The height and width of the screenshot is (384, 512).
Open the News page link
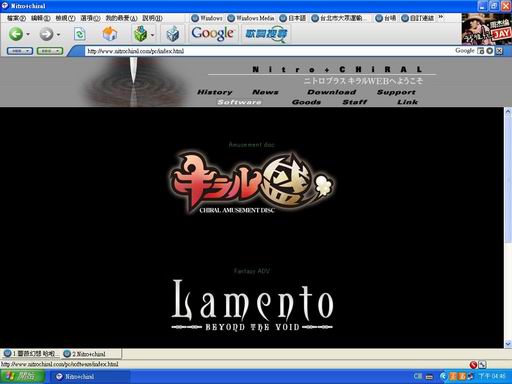click(x=265, y=92)
